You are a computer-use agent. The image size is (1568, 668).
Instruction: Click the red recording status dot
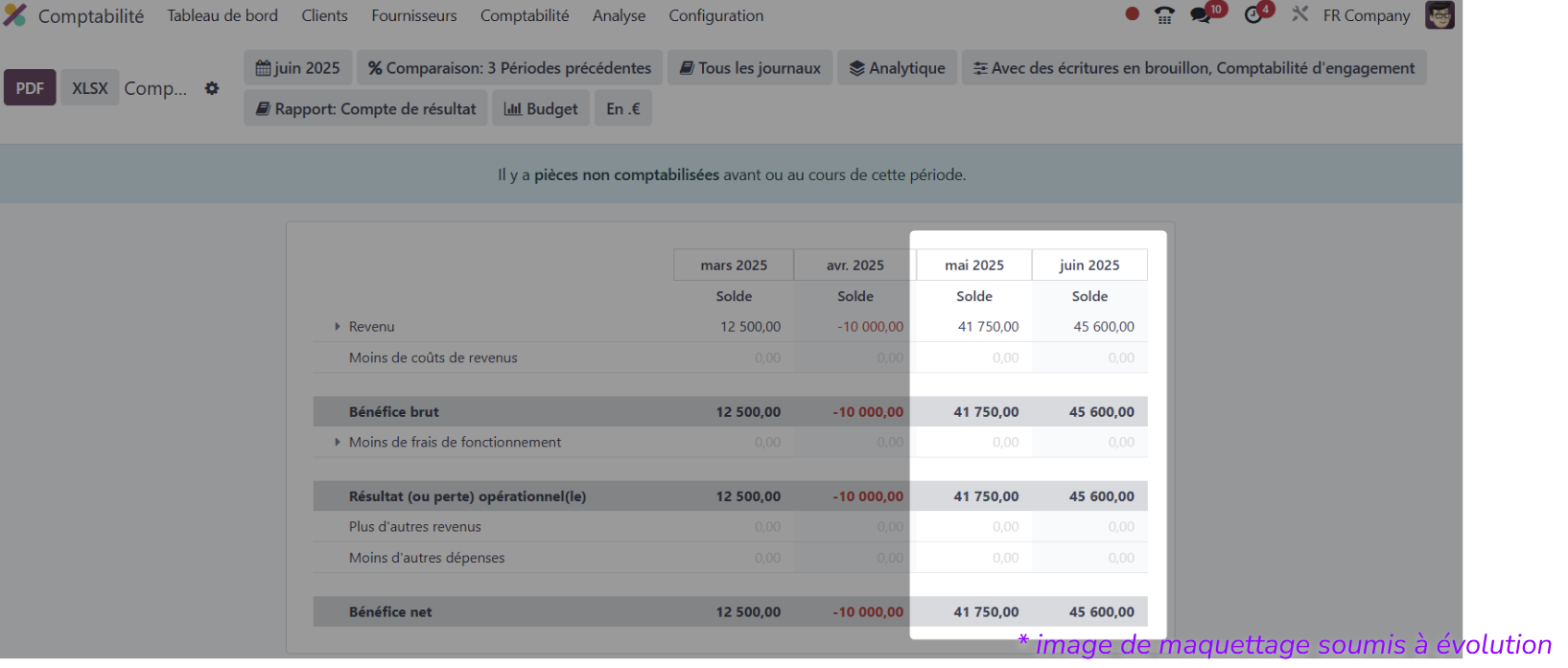1132,14
